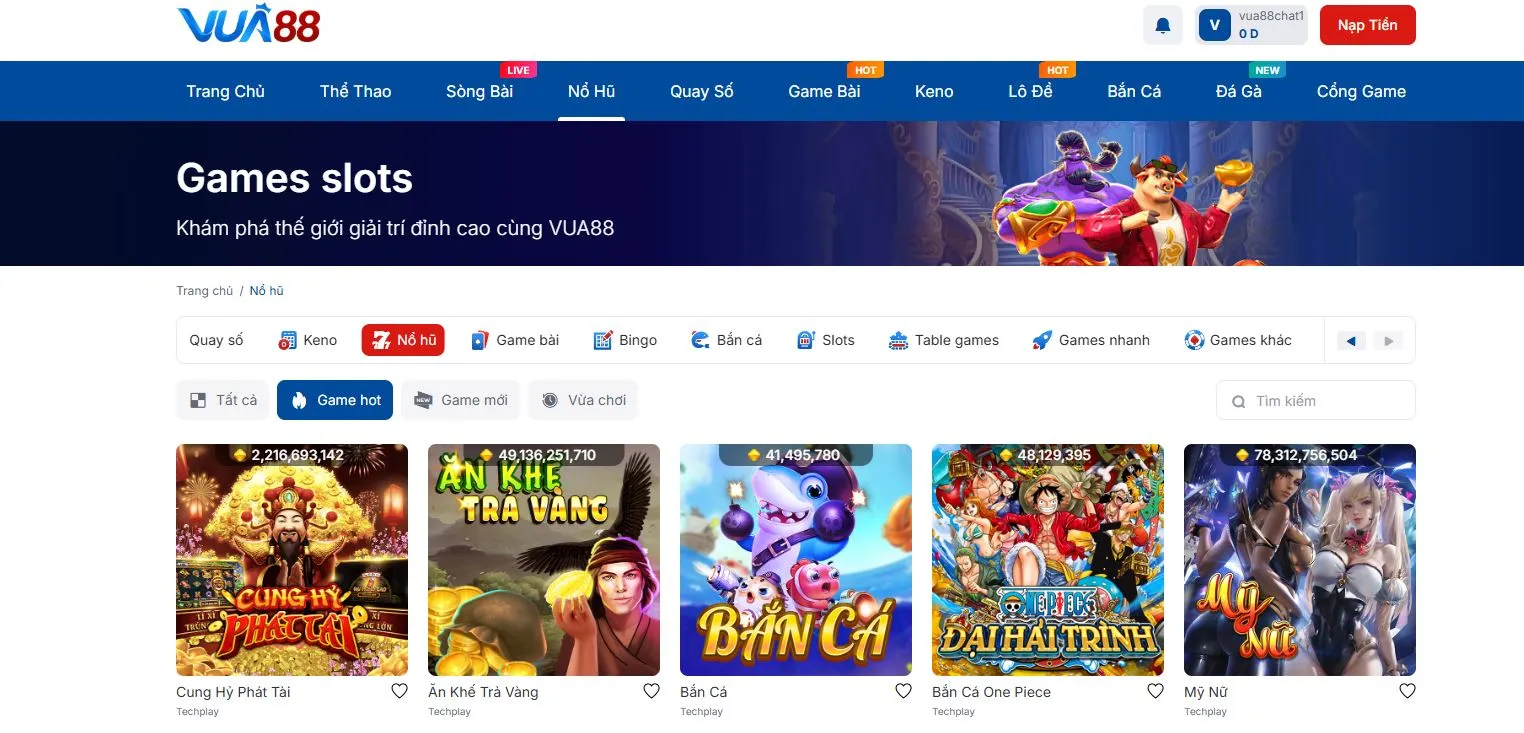The image size is (1524, 733).
Task: Click the left category scroll arrow
Action: [x=1351, y=340]
